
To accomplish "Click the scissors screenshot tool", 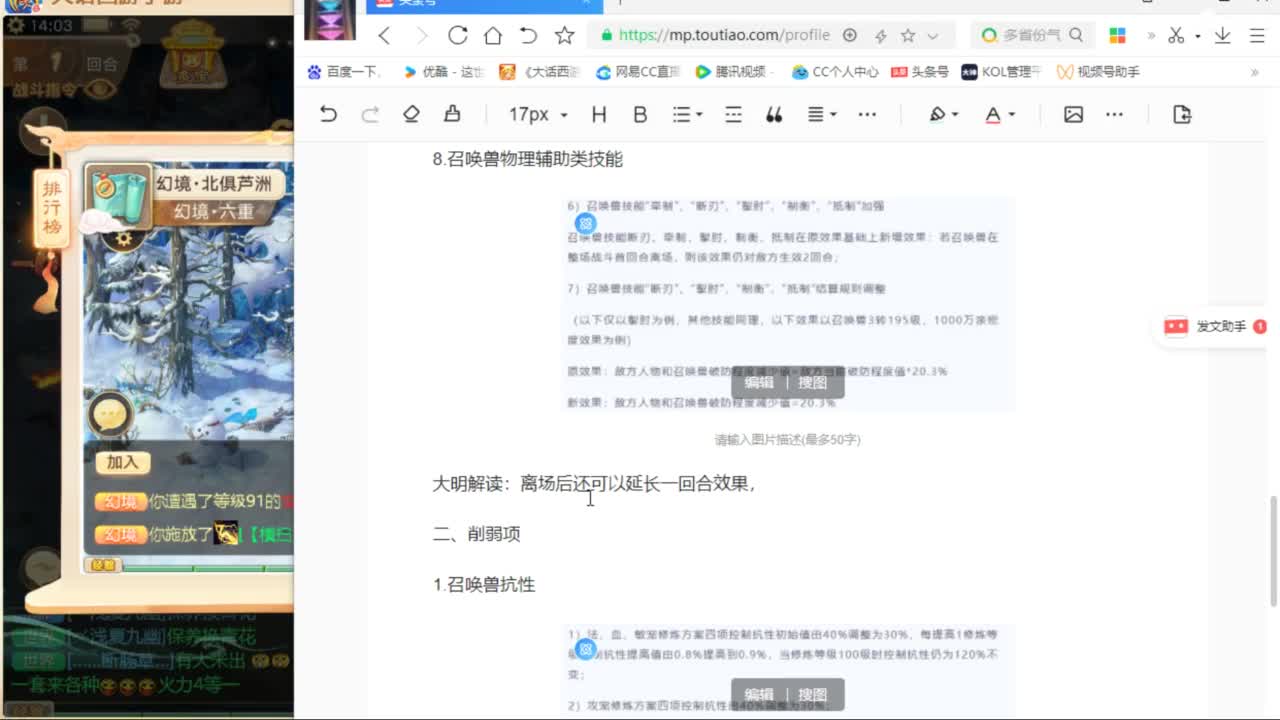I will click(1176, 35).
